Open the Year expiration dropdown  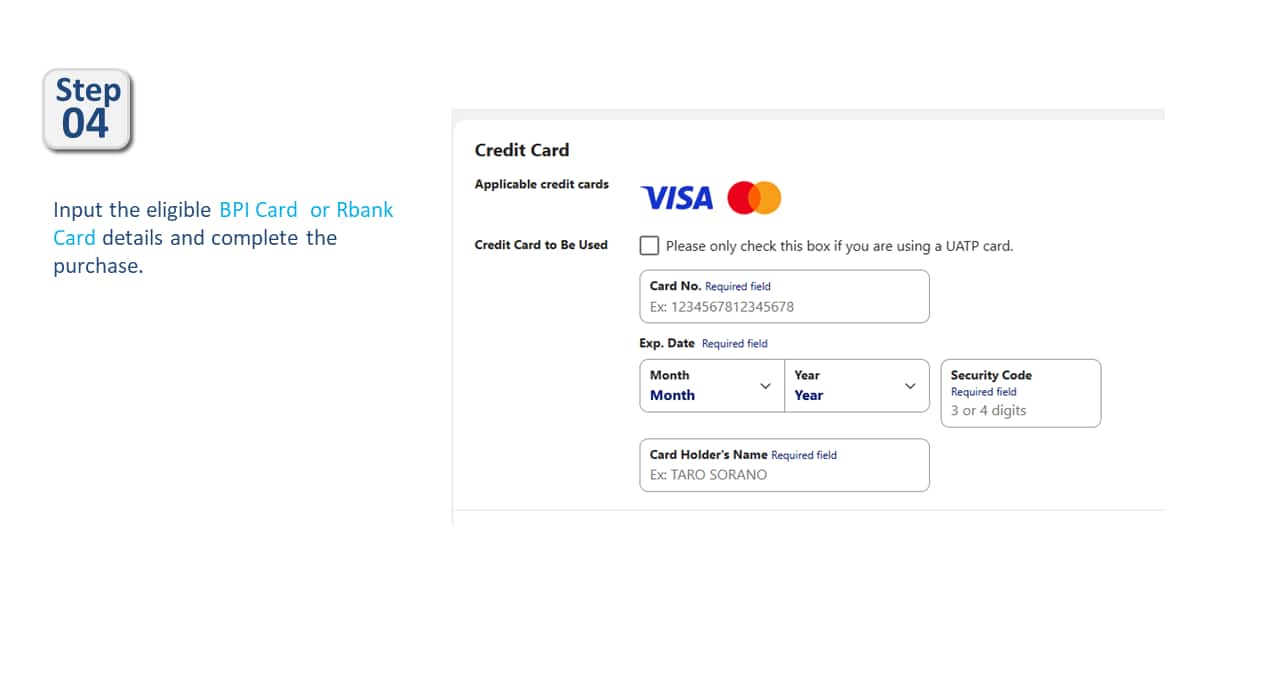[855, 386]
